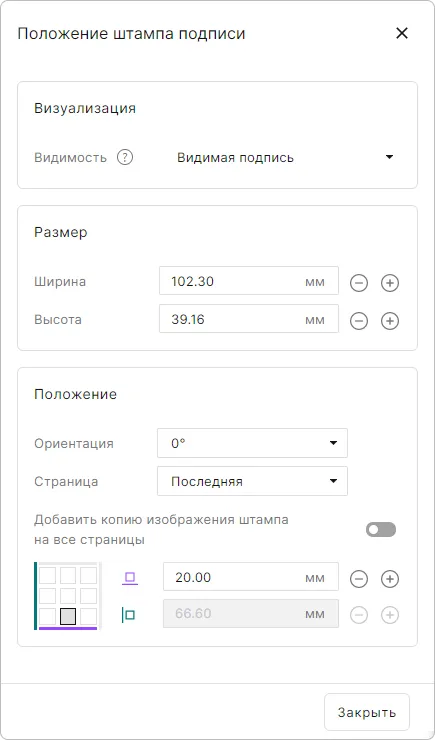Decrease the 20.00 bottom offset with minus
435x740 pixels.
(x=359, y=579)
